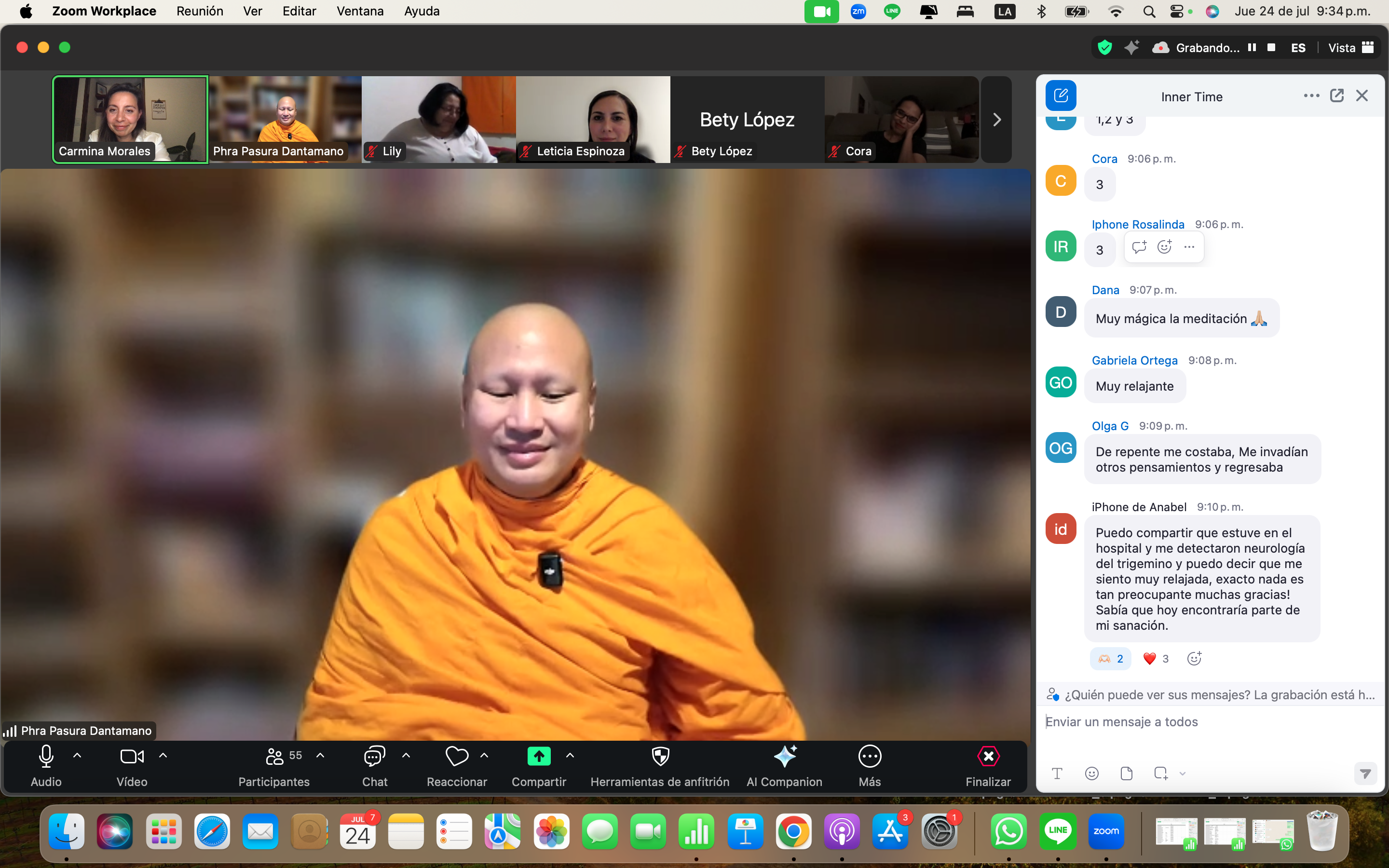Screen dimensions: 1389x868
Task: Send the chat message
Action: click(1365, 774)
